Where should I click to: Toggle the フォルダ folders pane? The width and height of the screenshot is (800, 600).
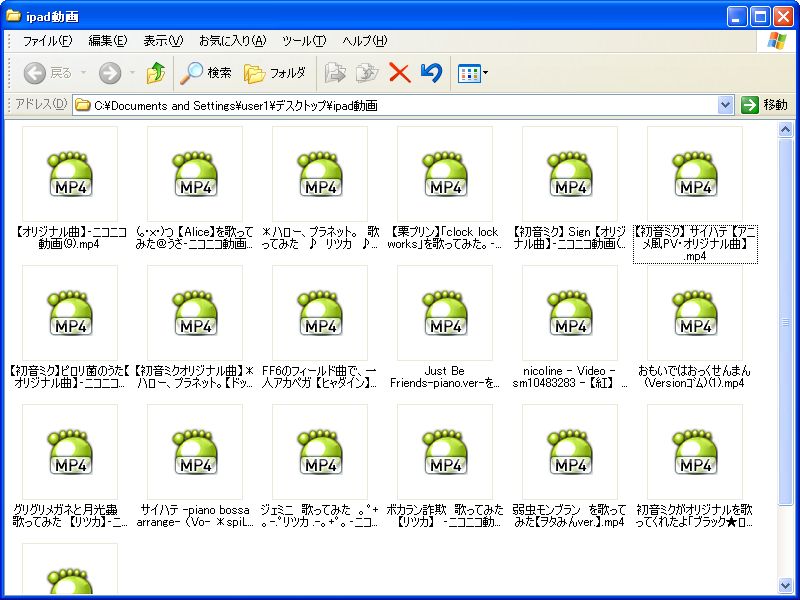click(274, 73)
